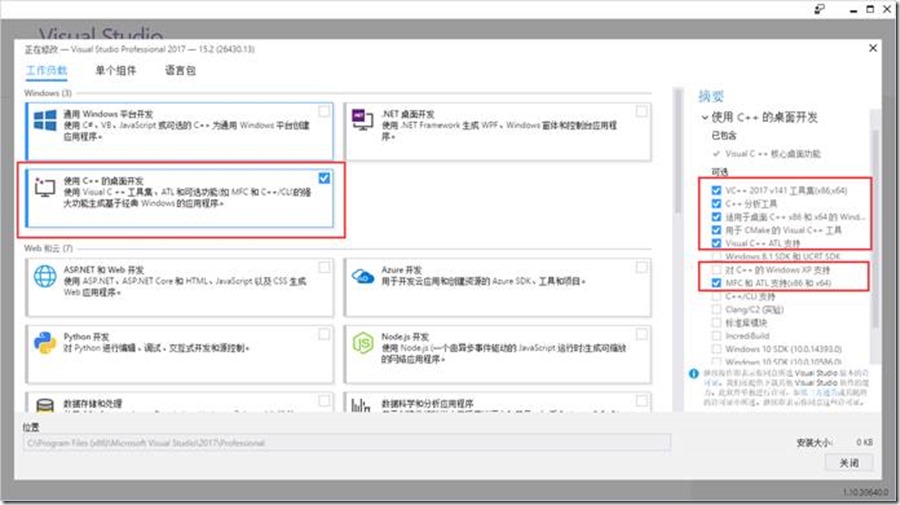Collapse the C++ desktop development summary section
The height and width of the screenshot is (505, 900).
pyautogui.click(x=704, y=118)
